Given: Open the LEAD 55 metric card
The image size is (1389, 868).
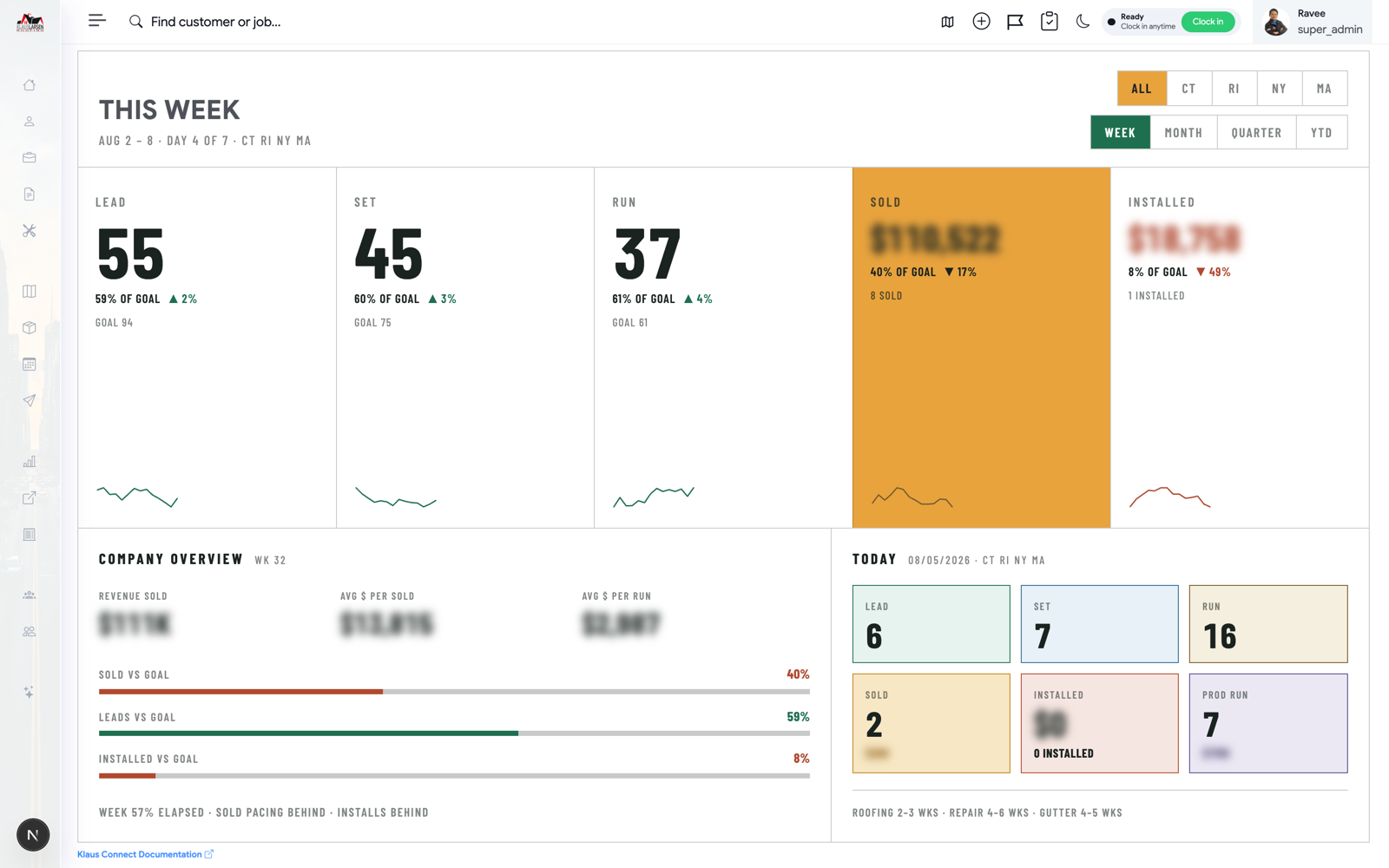Looking at the screenshot, I should [207, 347].
